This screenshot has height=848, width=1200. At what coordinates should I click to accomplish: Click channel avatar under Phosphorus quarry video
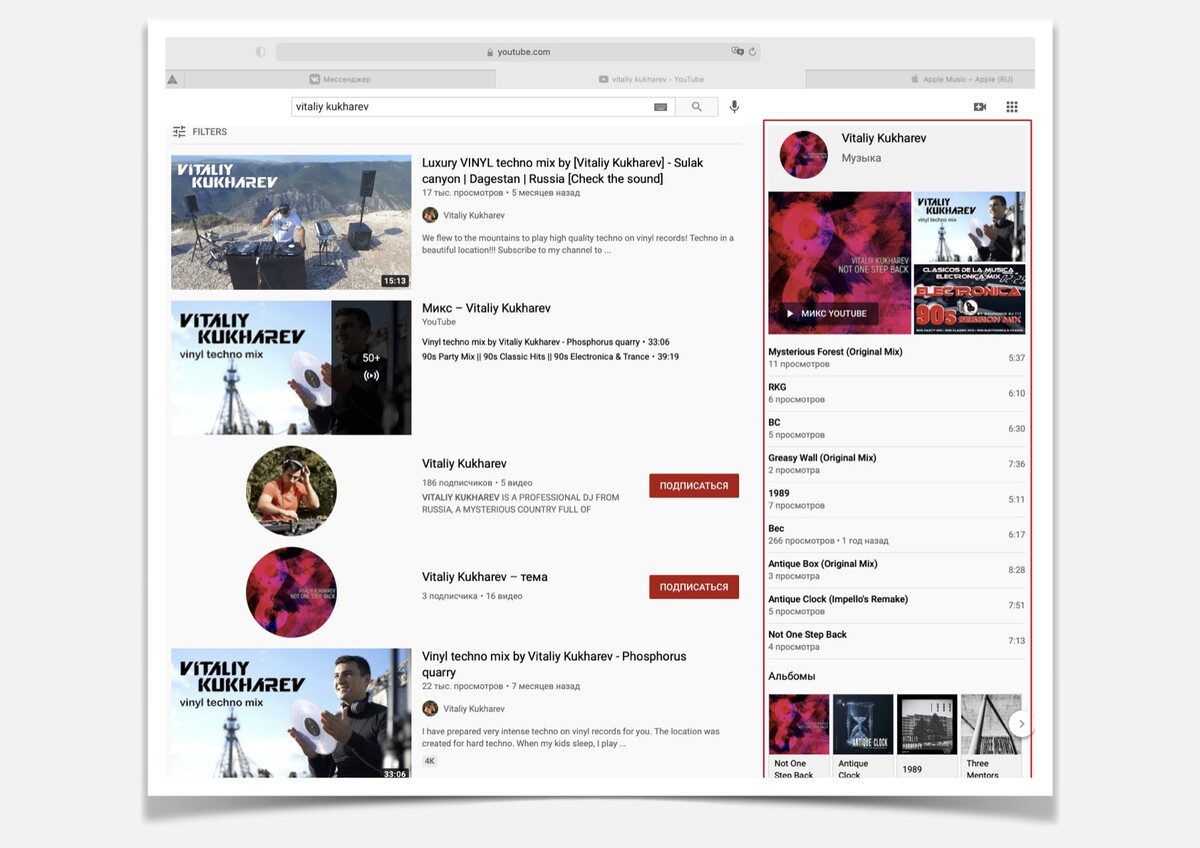point(430,708)
